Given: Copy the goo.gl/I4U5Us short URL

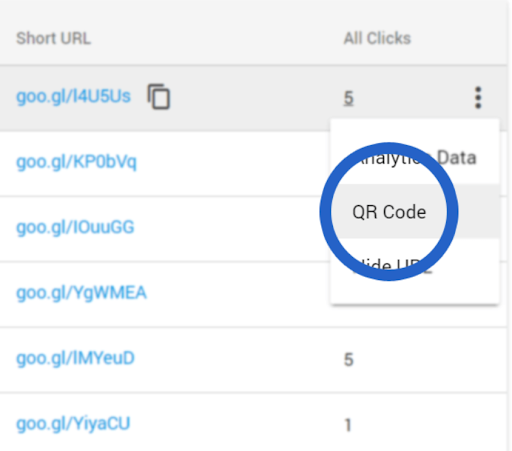Looking at the screenshot, I should (x=159, y=97).
